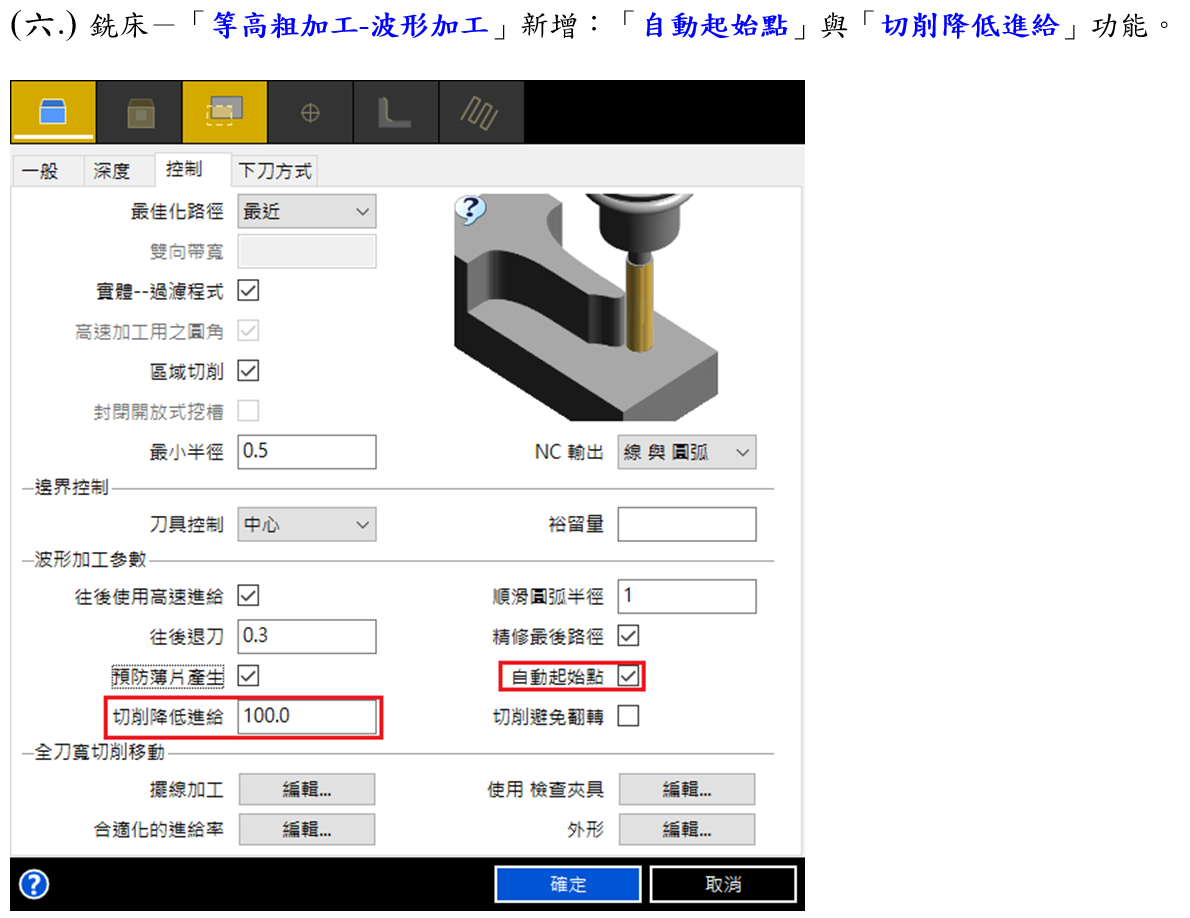The height and width of the screenshot is (918, 1190).
Task: Switch to the 下刀方式 tab
Action: (x=275, y=171)
